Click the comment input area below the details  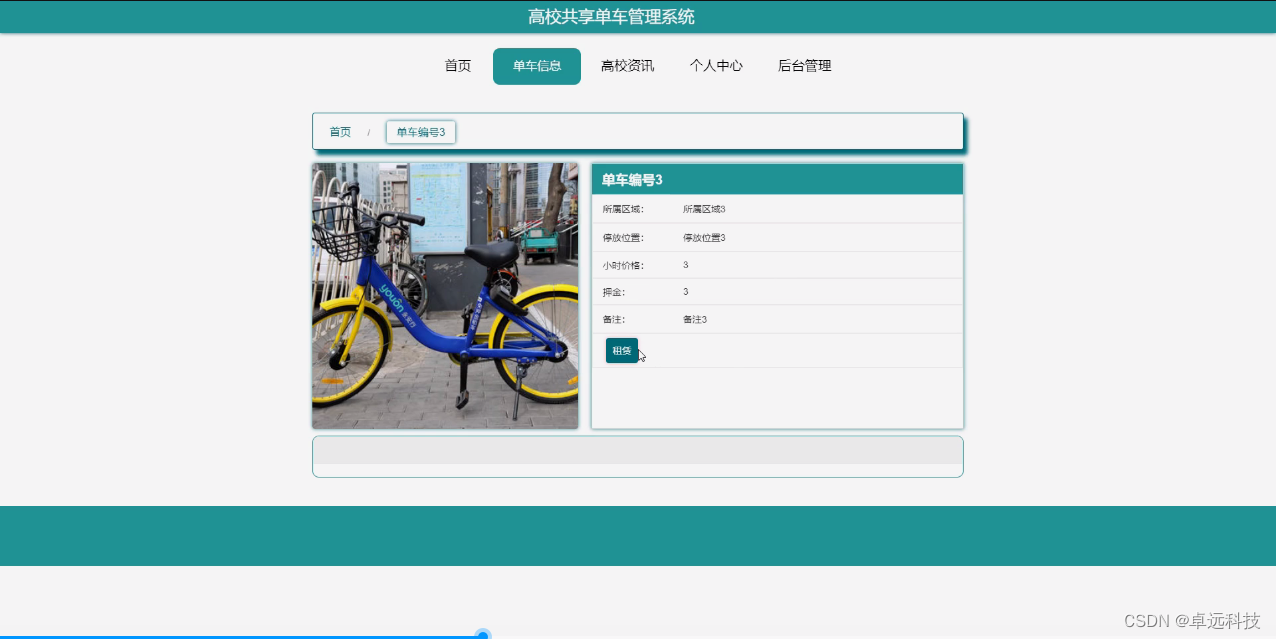(637, 456)
